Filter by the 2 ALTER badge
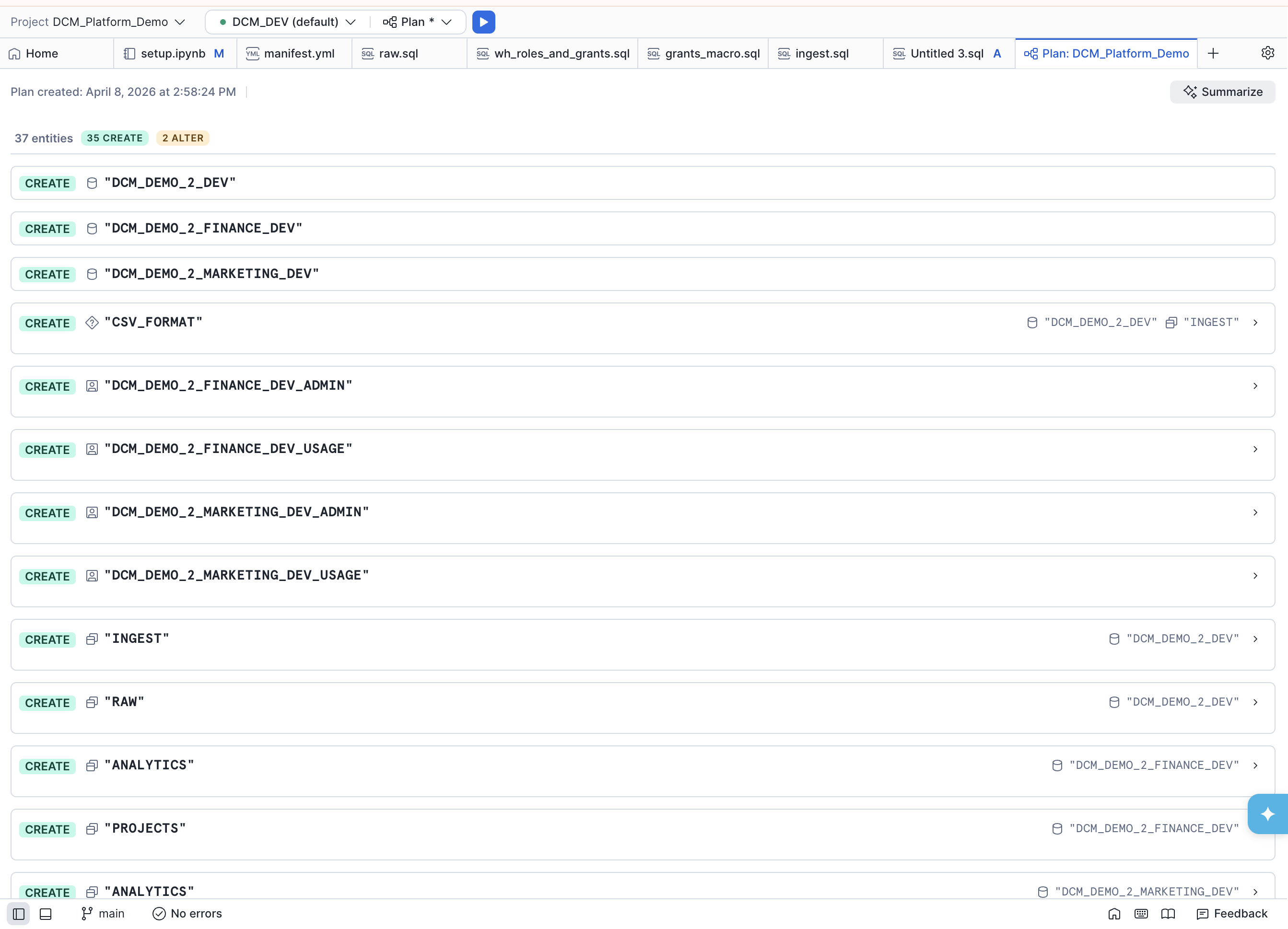The height and width of the screenshot is (929, 1288). click(183, 138)
